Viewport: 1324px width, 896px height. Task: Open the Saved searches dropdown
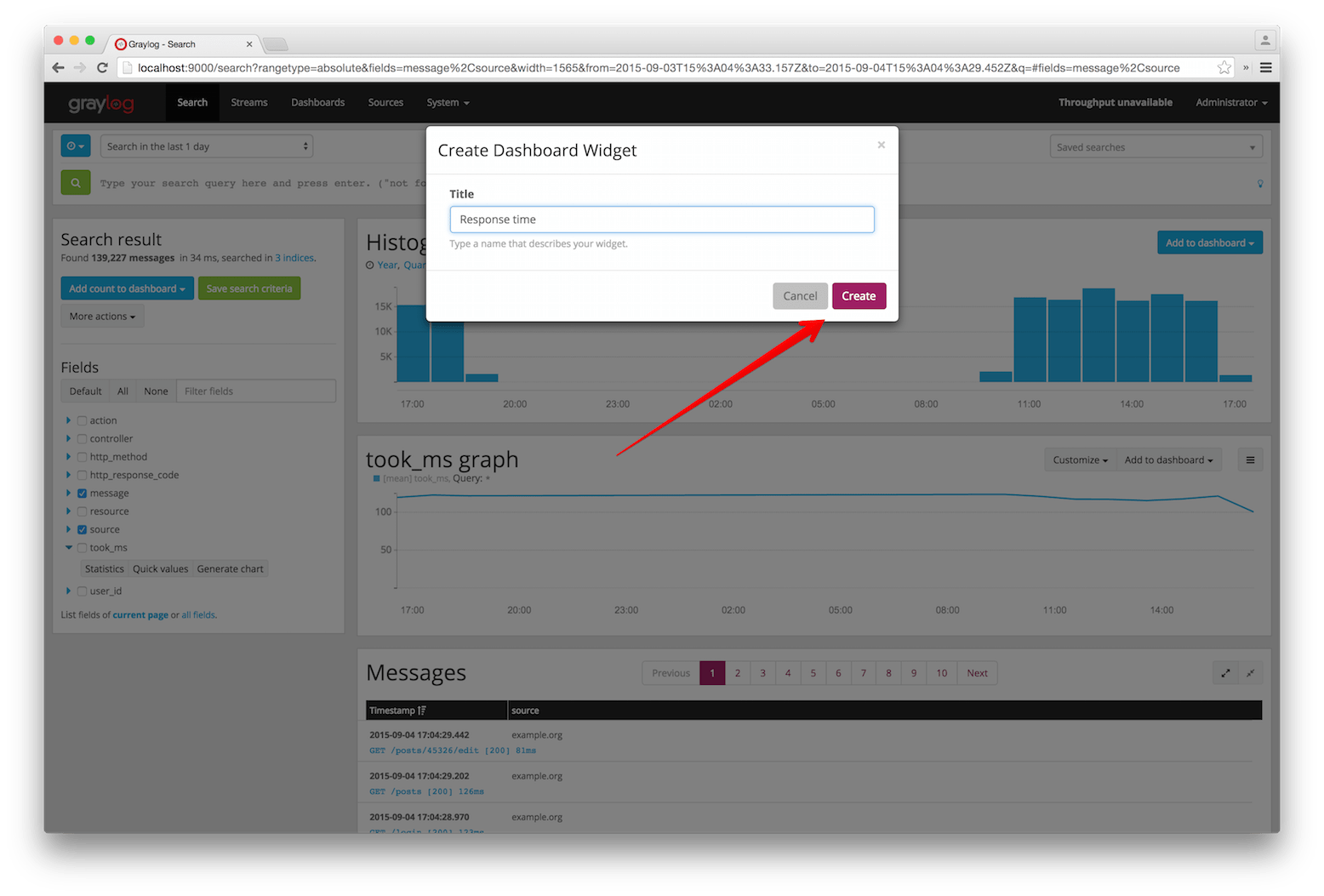point(1156,147)
